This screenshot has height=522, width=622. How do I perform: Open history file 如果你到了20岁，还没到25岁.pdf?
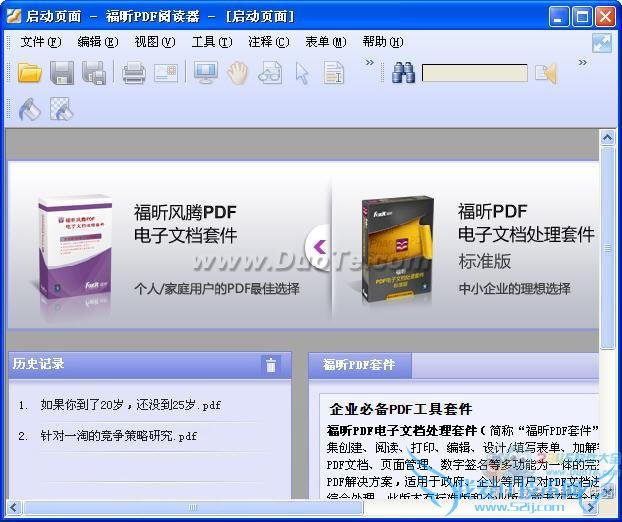tap(131, 405)
